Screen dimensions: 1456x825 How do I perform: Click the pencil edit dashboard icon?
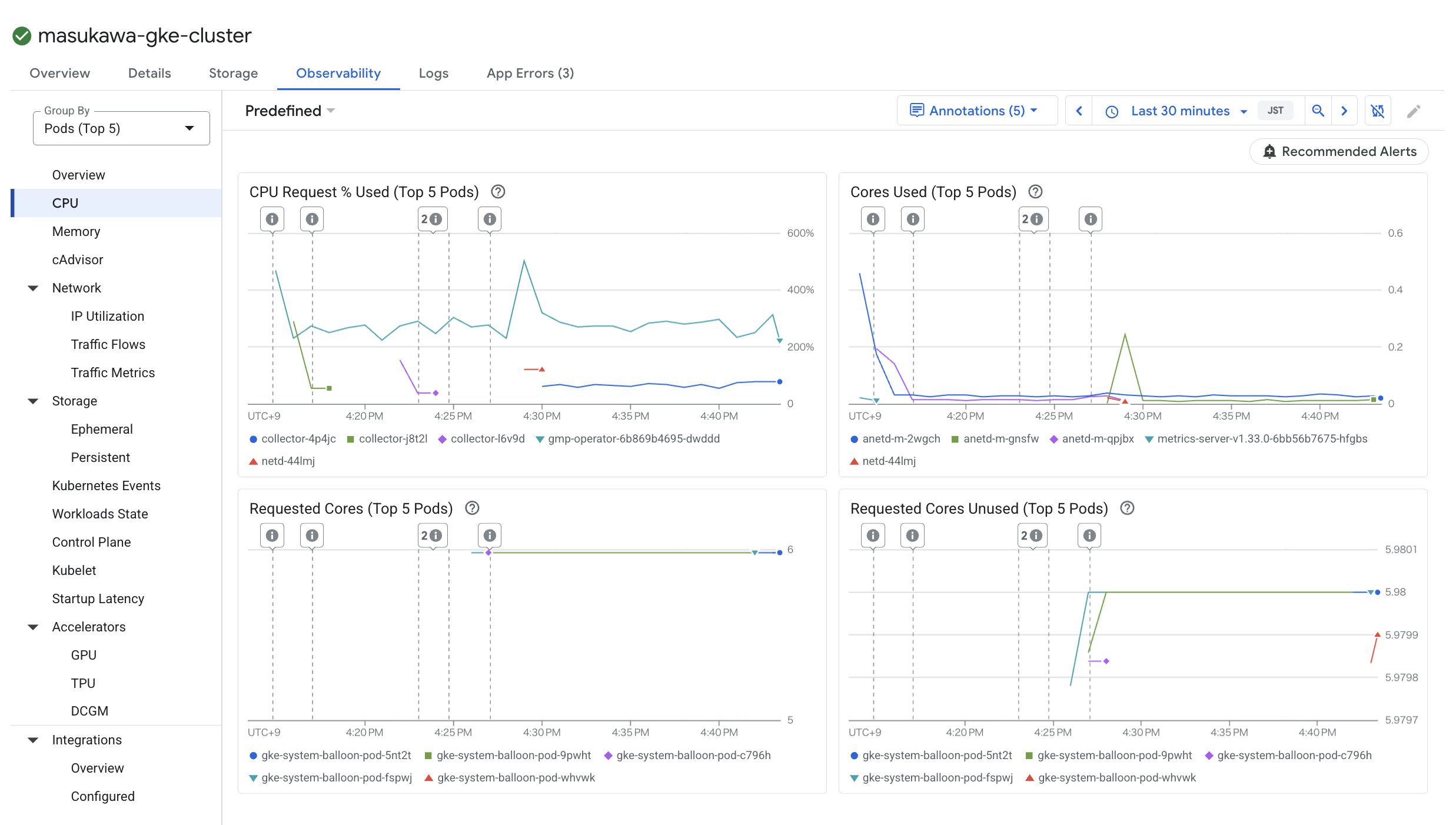click(1414, 111)
